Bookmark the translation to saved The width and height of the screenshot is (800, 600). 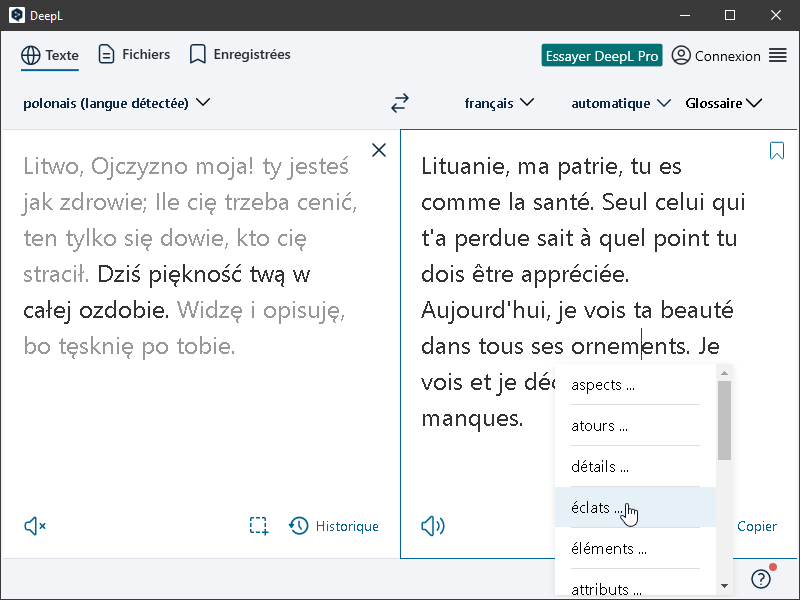click(x=777, y=151)
